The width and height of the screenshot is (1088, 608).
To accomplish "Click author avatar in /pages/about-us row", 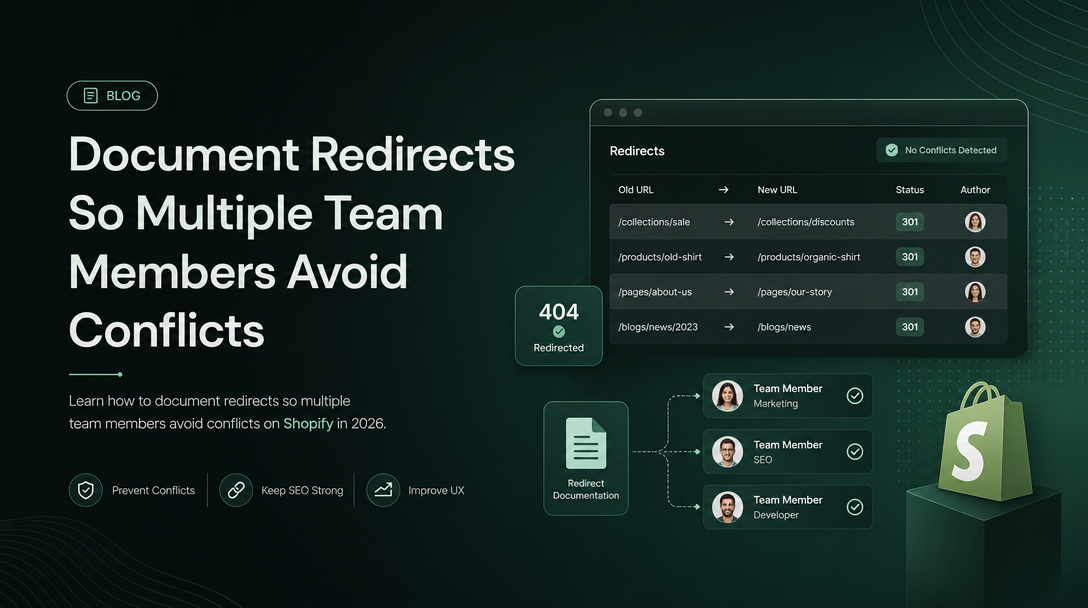I will [975, 292].
